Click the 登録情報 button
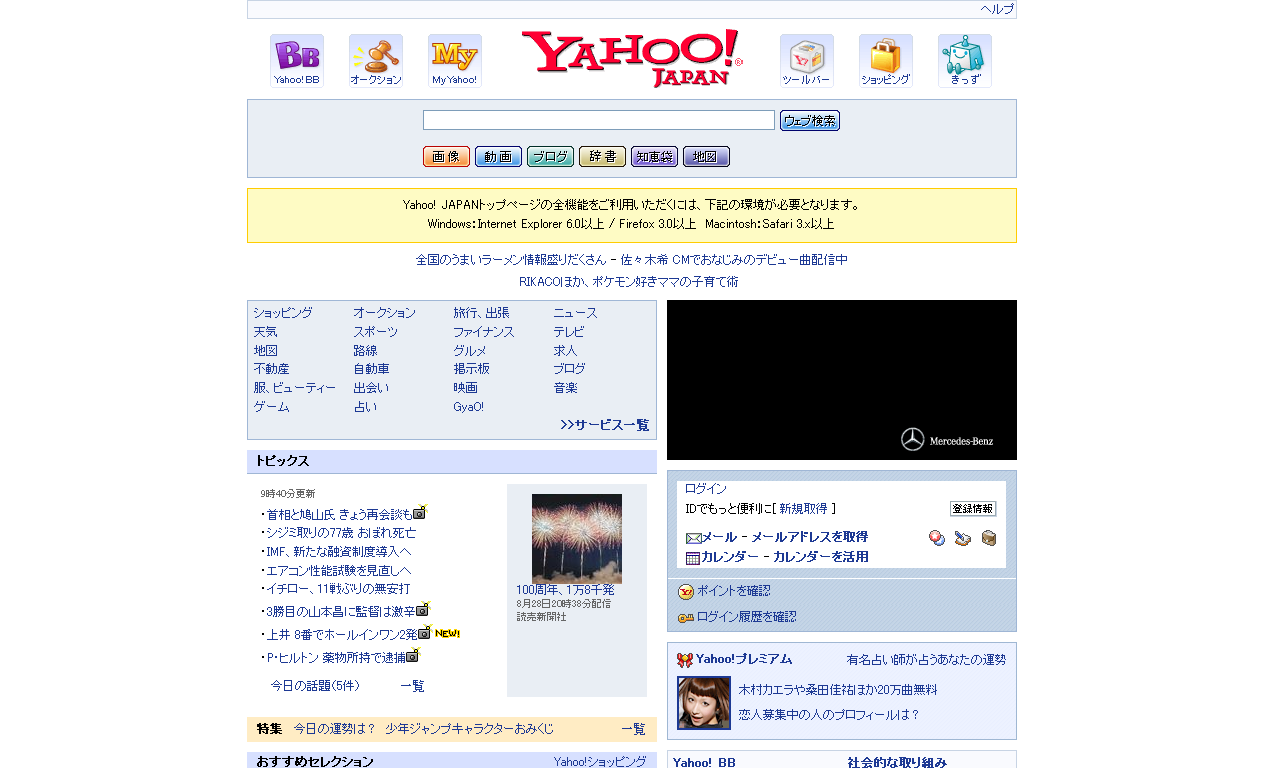The width and height of the screenshot is (1280, 768). point(973,509)
